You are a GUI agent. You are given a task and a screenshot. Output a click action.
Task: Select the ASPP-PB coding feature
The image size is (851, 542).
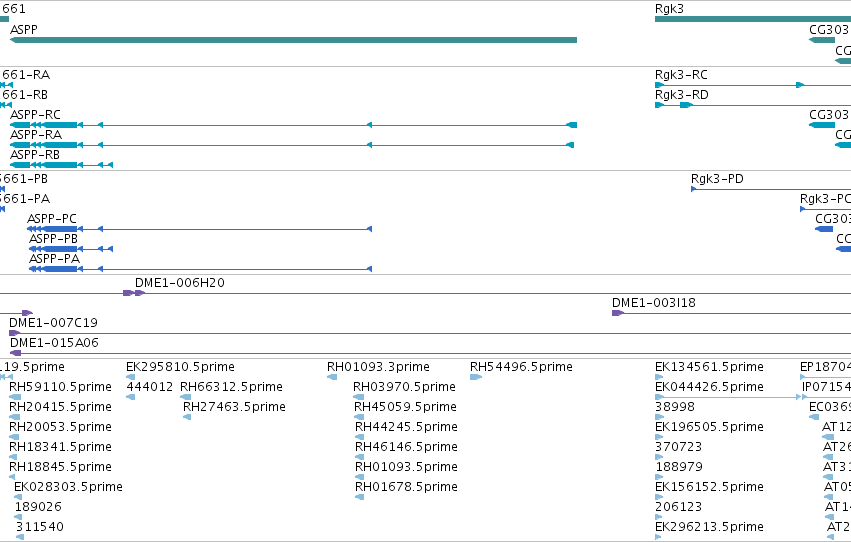pos(71,249)
